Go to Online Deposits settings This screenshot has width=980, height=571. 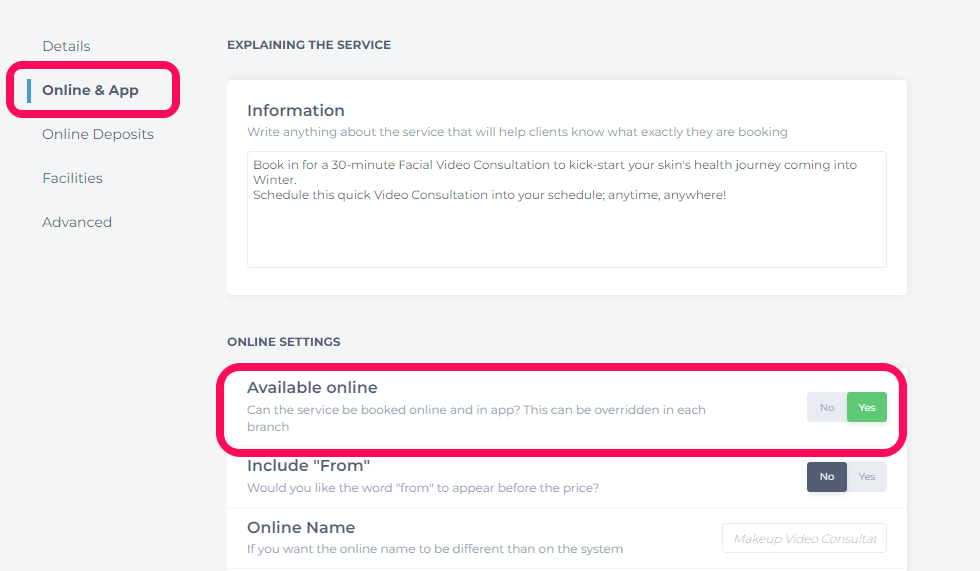tap(98, 134)
